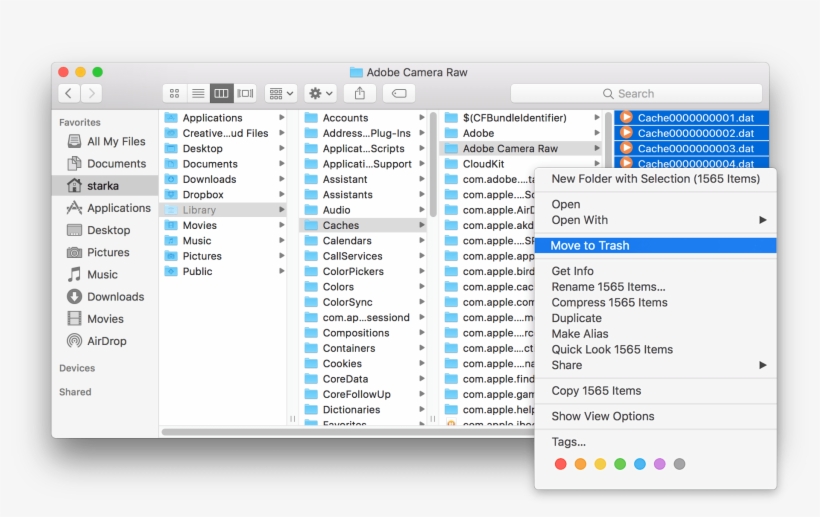Screen dimensions: 820x517
Task: Apply the green tag color
Action: tap(620, 464)
